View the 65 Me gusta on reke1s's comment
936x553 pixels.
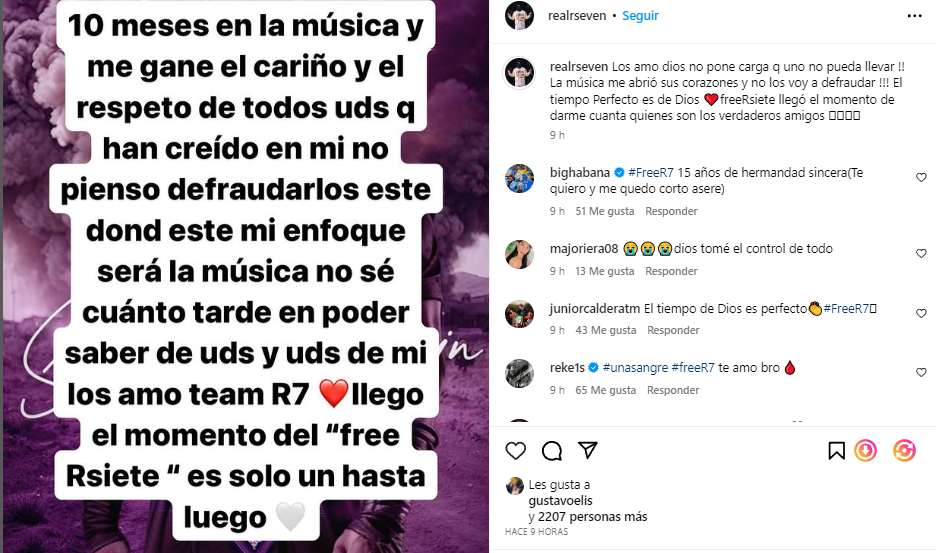[605, 390]
